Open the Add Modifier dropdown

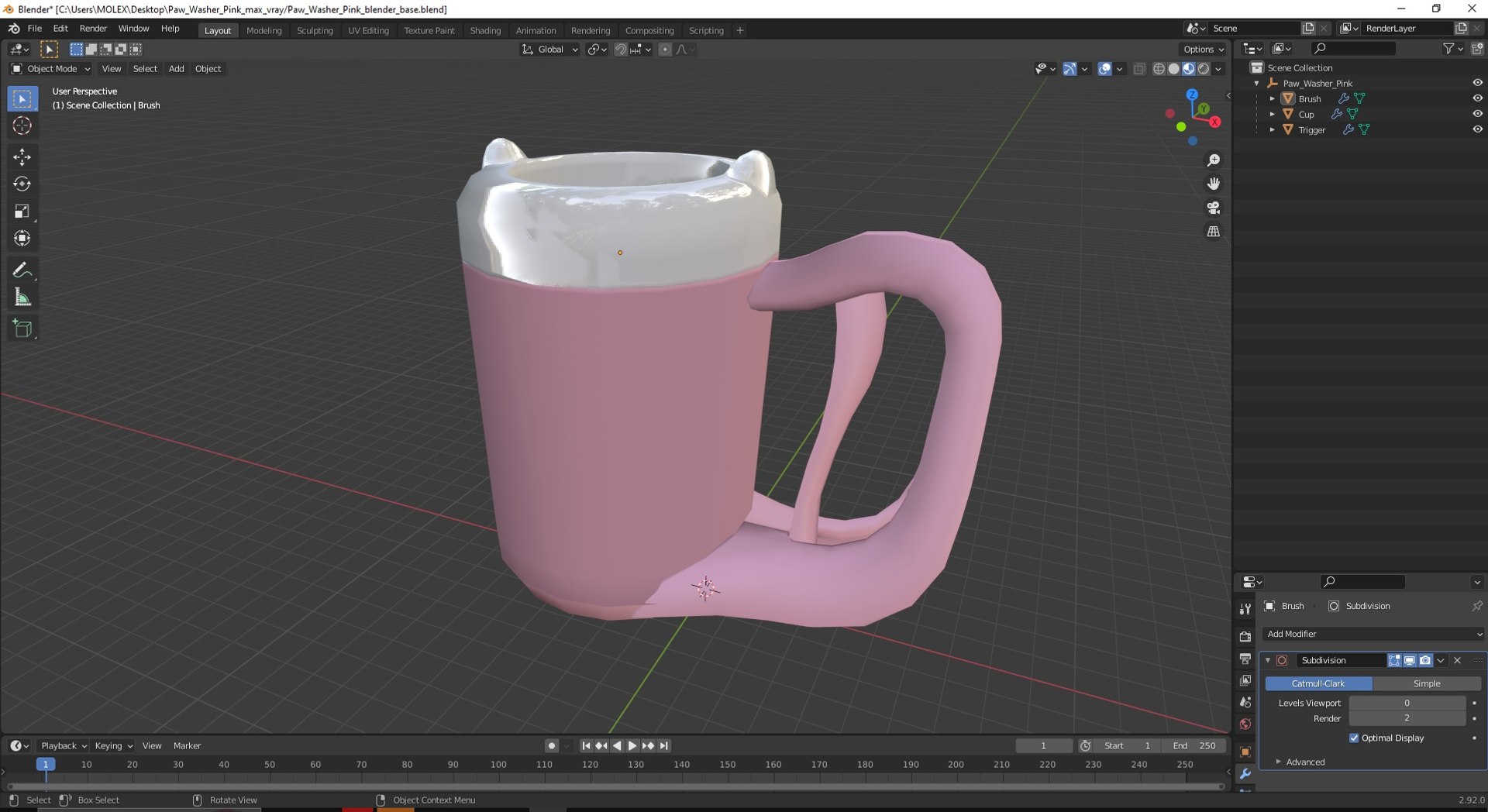click(1373, 634)
